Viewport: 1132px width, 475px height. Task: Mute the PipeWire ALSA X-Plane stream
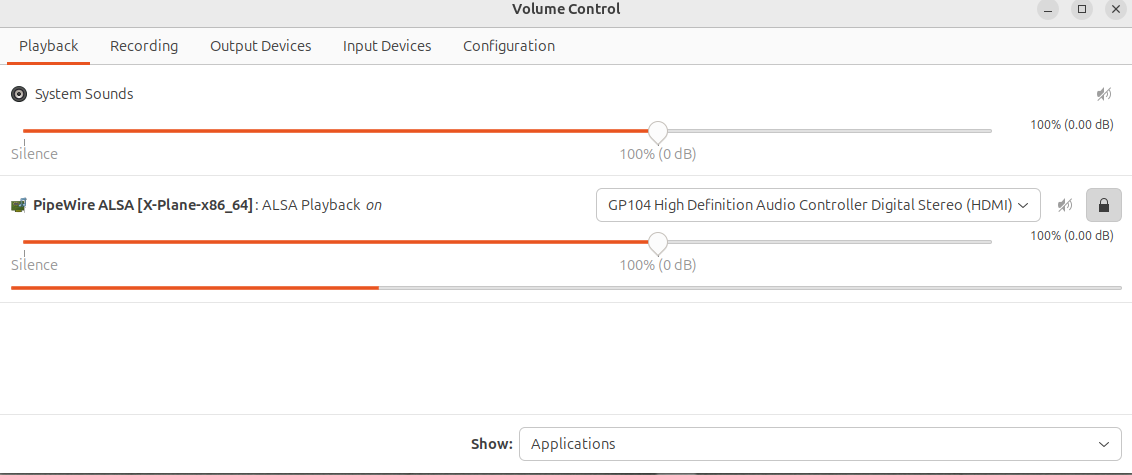(x=1065, y=206)
